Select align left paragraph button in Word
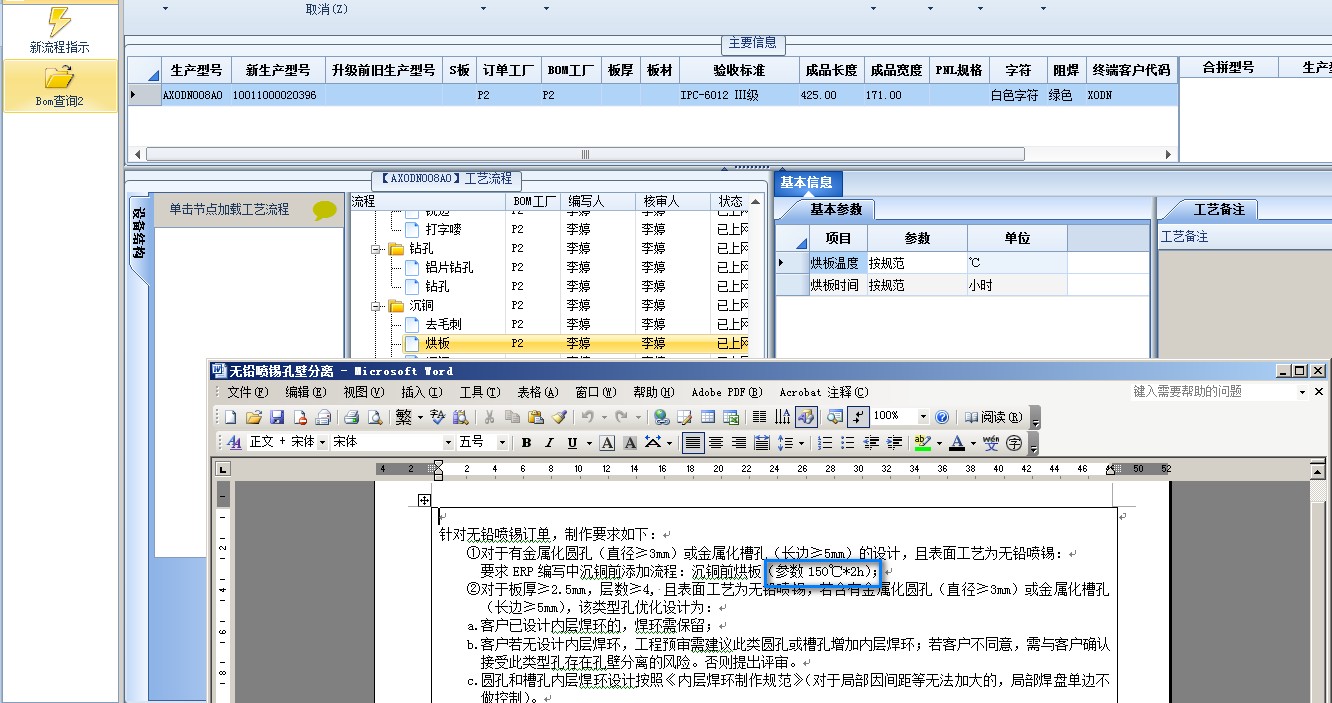The height and width of the screenshot is (703, 1332). click(x=693, y=443)
